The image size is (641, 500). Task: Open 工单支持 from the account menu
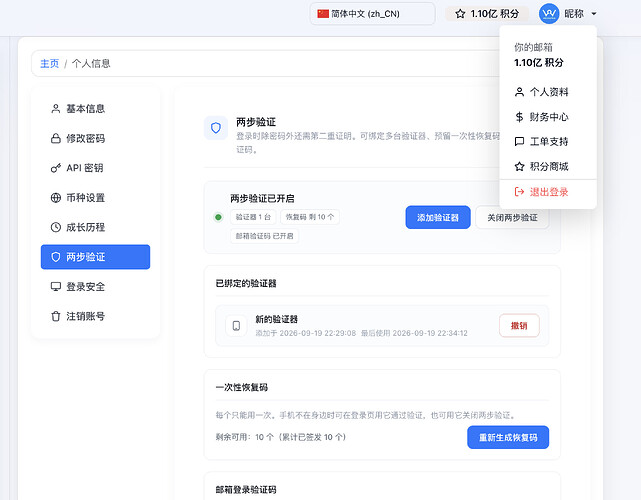click(548, 142)
